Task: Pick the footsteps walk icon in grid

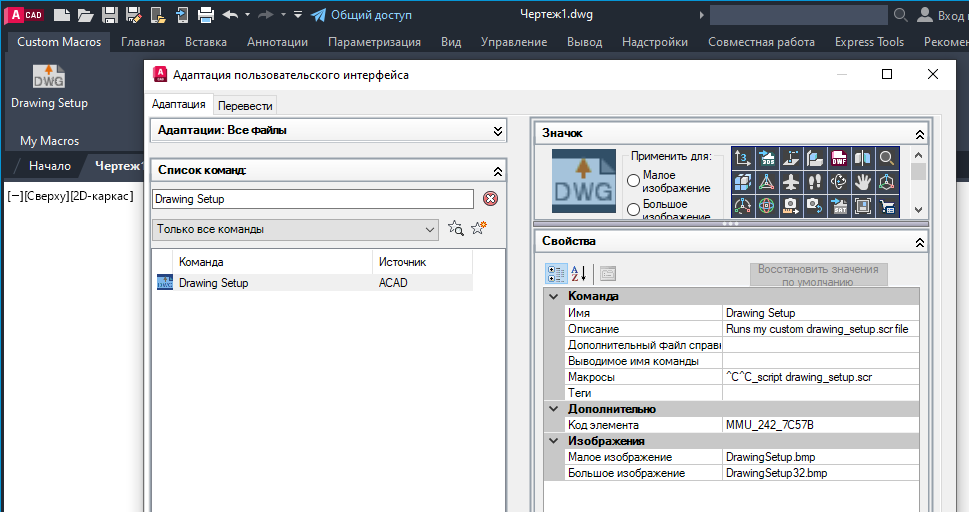Action: click(815, 182)
